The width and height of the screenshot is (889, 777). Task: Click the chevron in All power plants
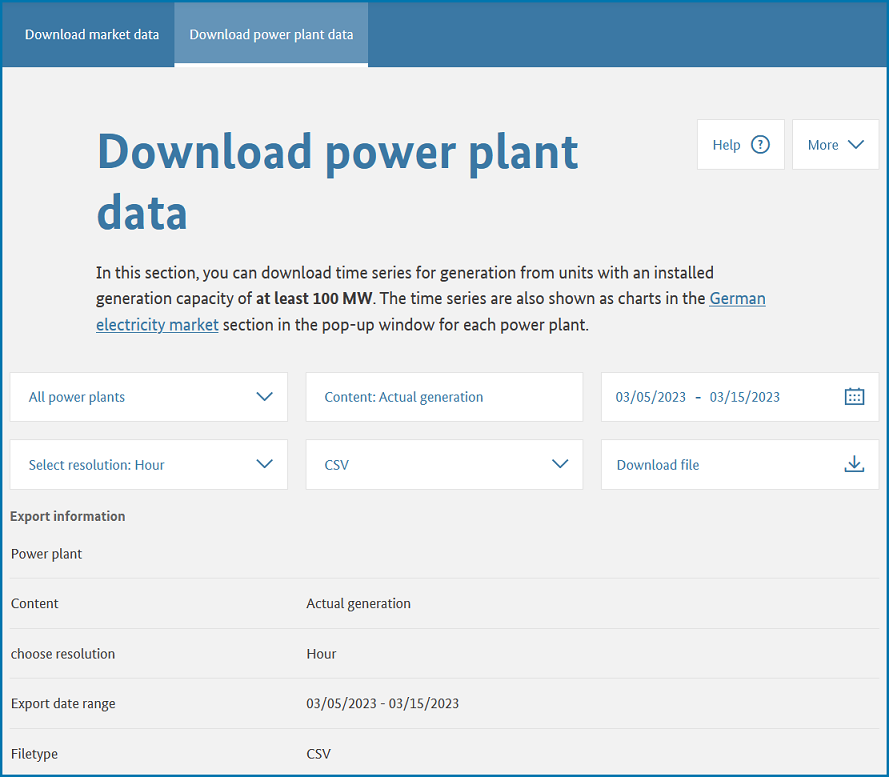264,397
